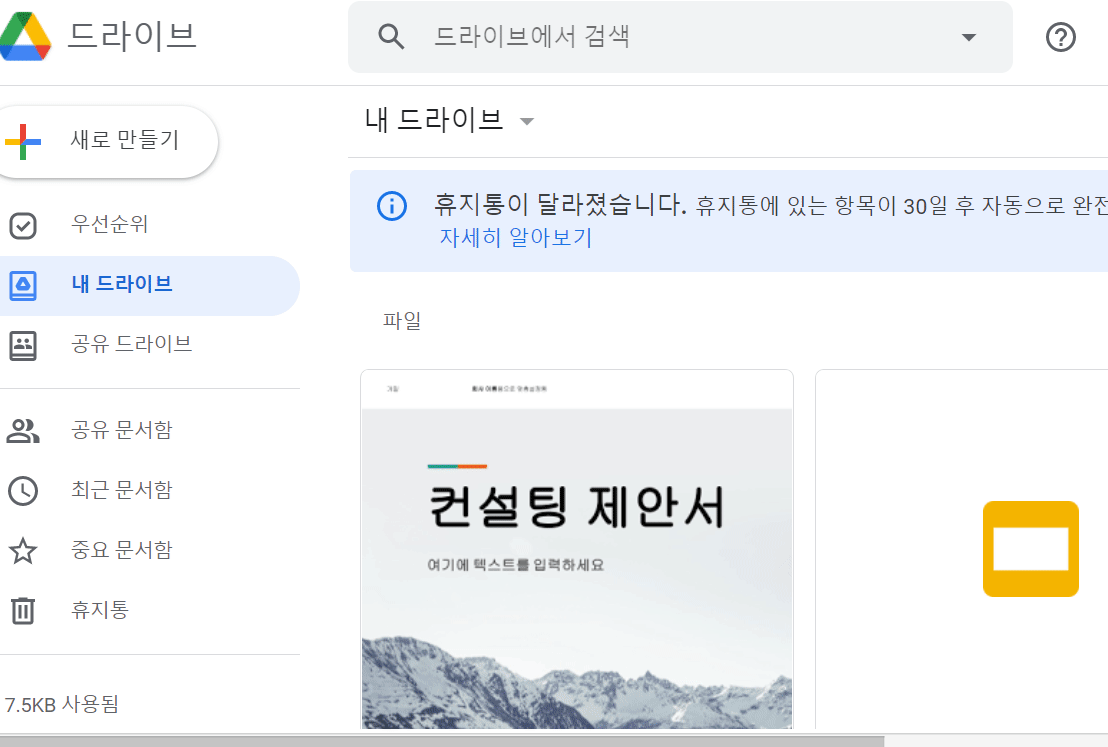Open 공유 드라이브 in the sidebar

(x=150, y=345)
